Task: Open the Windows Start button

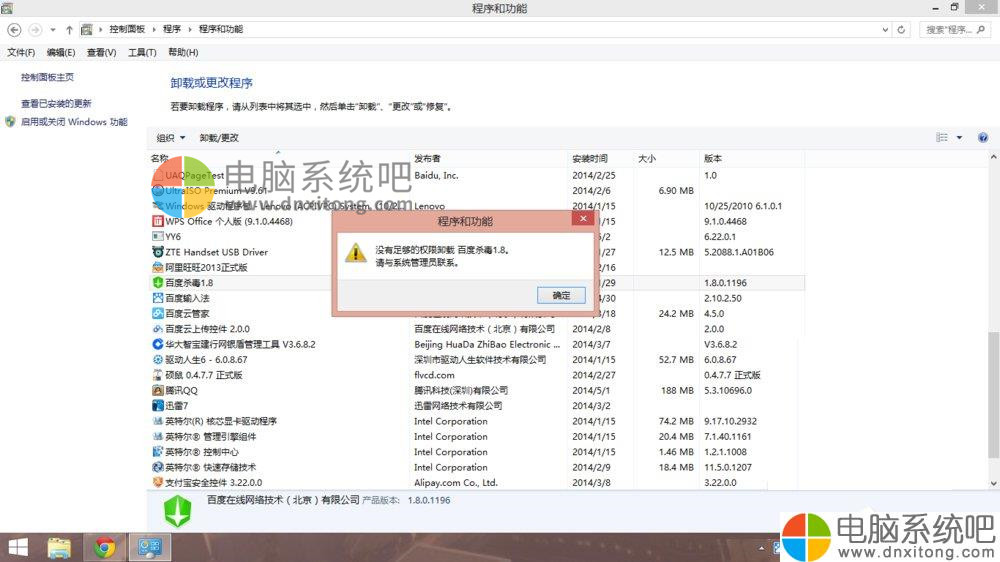Action: click(x=17, y=547)
